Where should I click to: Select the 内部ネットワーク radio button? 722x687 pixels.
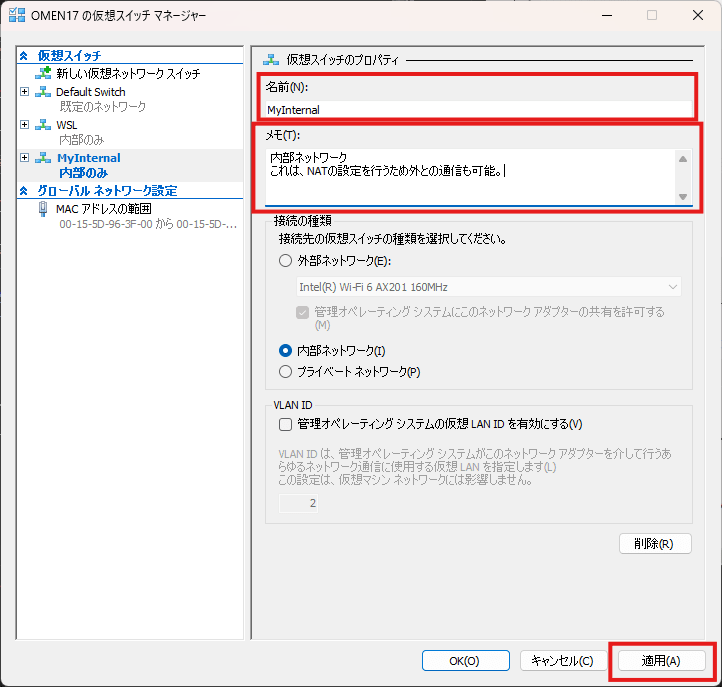[285, 351]
